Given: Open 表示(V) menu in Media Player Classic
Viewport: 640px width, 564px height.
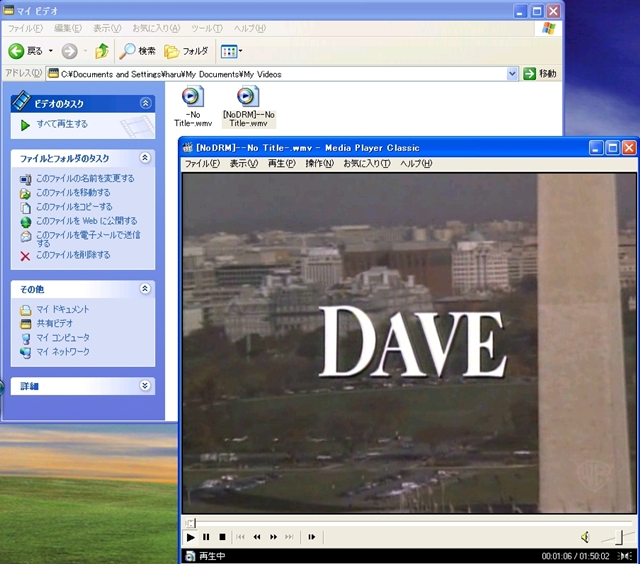Looking at the screenshot, I should point(244,164).
